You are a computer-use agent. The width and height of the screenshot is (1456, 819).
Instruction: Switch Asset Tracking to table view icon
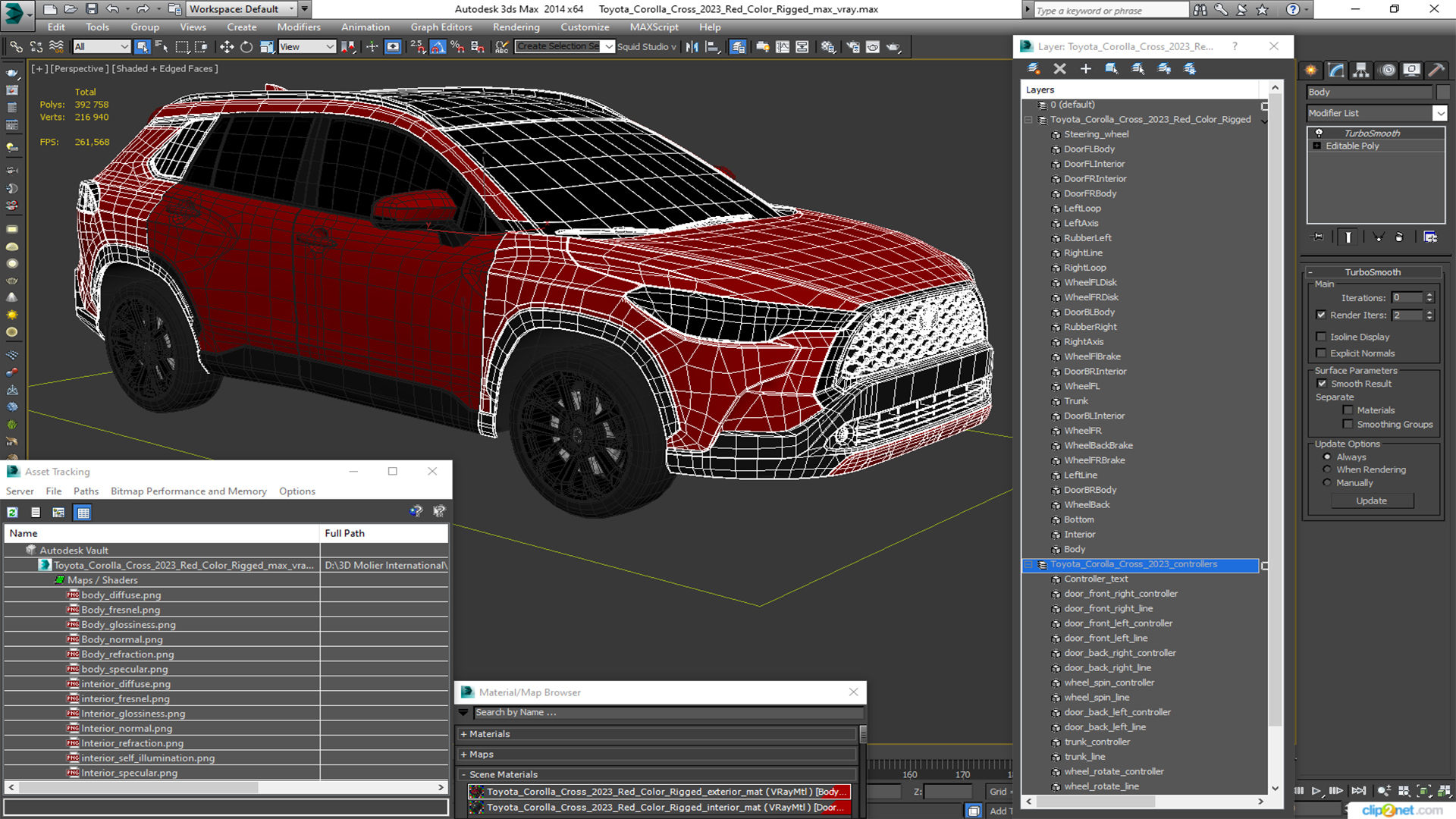pos(83,513)
